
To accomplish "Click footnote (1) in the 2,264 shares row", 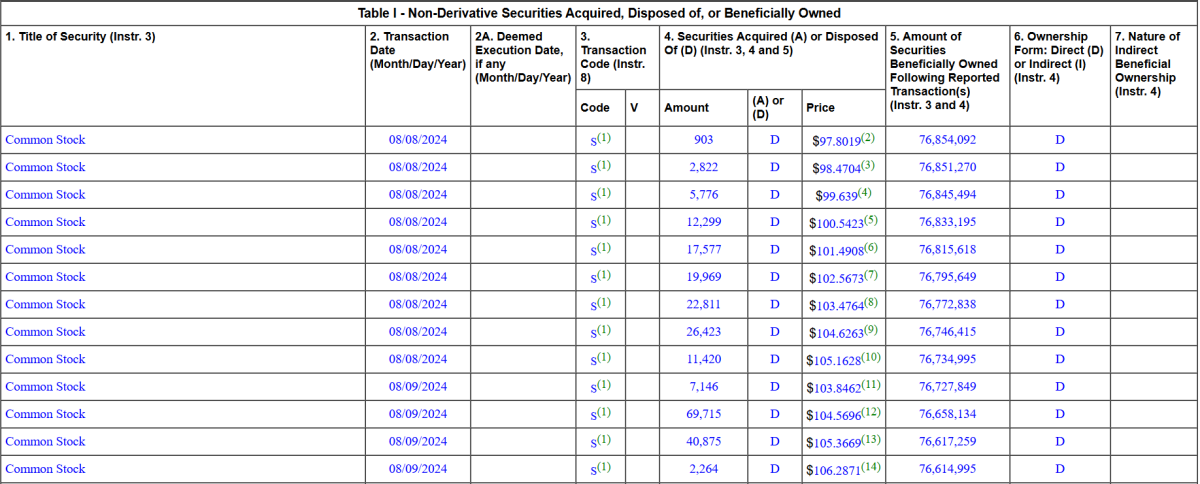I will (x=604, y=467).
